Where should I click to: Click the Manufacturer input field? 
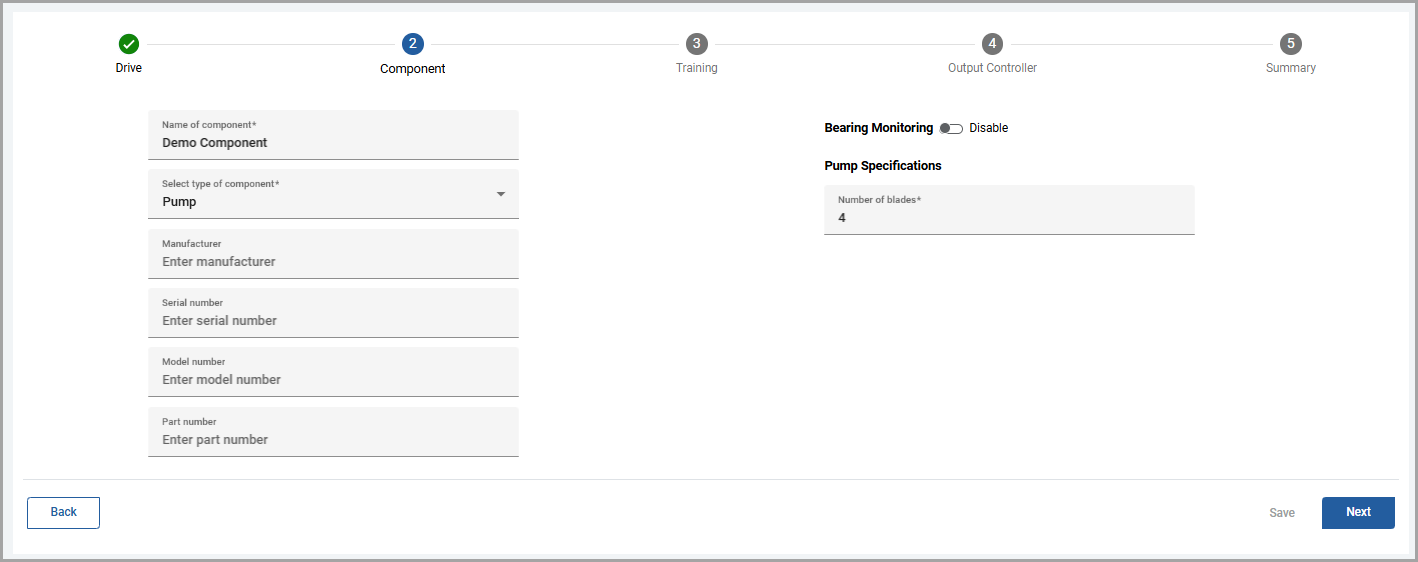(x=333, y=261)
